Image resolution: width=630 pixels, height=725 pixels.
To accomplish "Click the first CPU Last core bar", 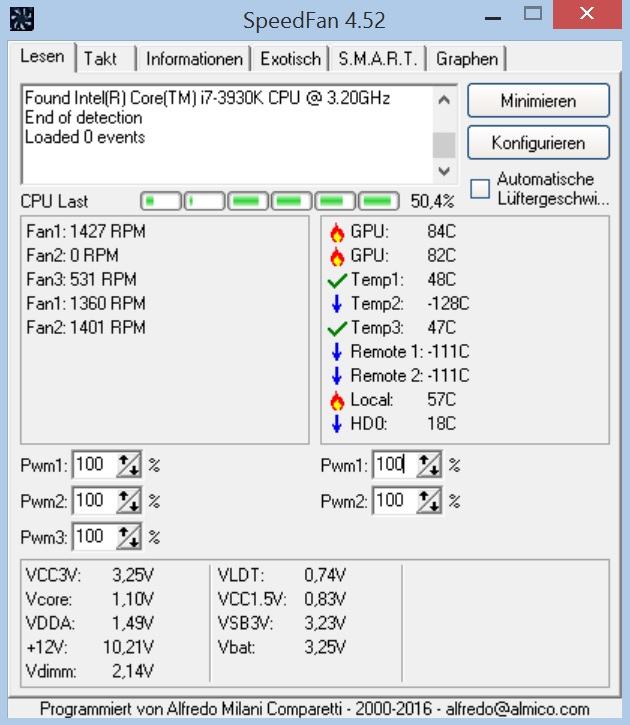I will [x=161, y=201].
